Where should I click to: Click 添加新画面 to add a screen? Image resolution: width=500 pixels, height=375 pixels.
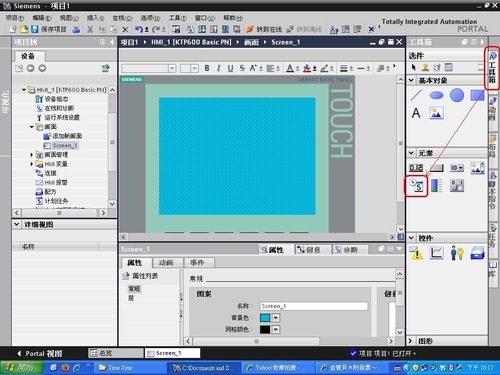pyautogui.click(x=63, y=136)
